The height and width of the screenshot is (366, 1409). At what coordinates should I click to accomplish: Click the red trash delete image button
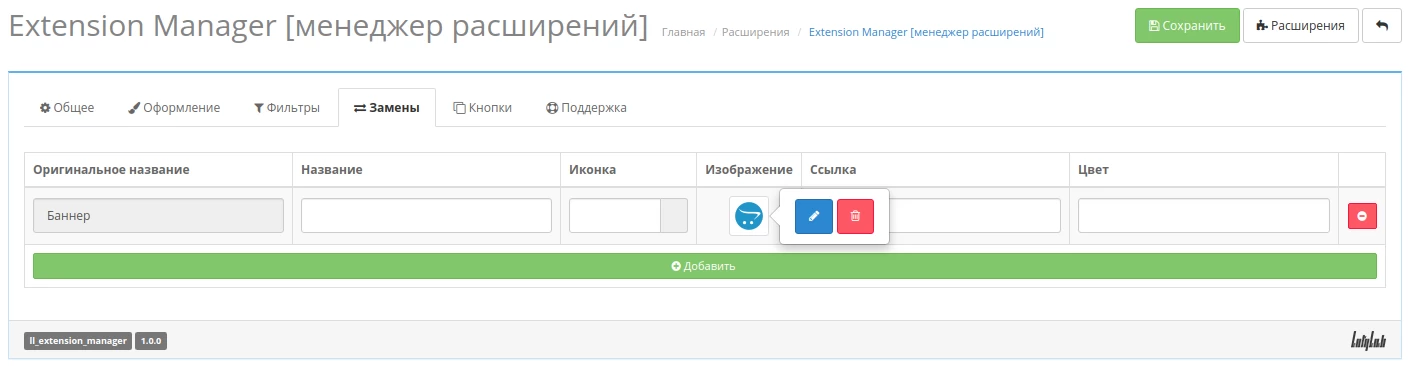[855, 216]
